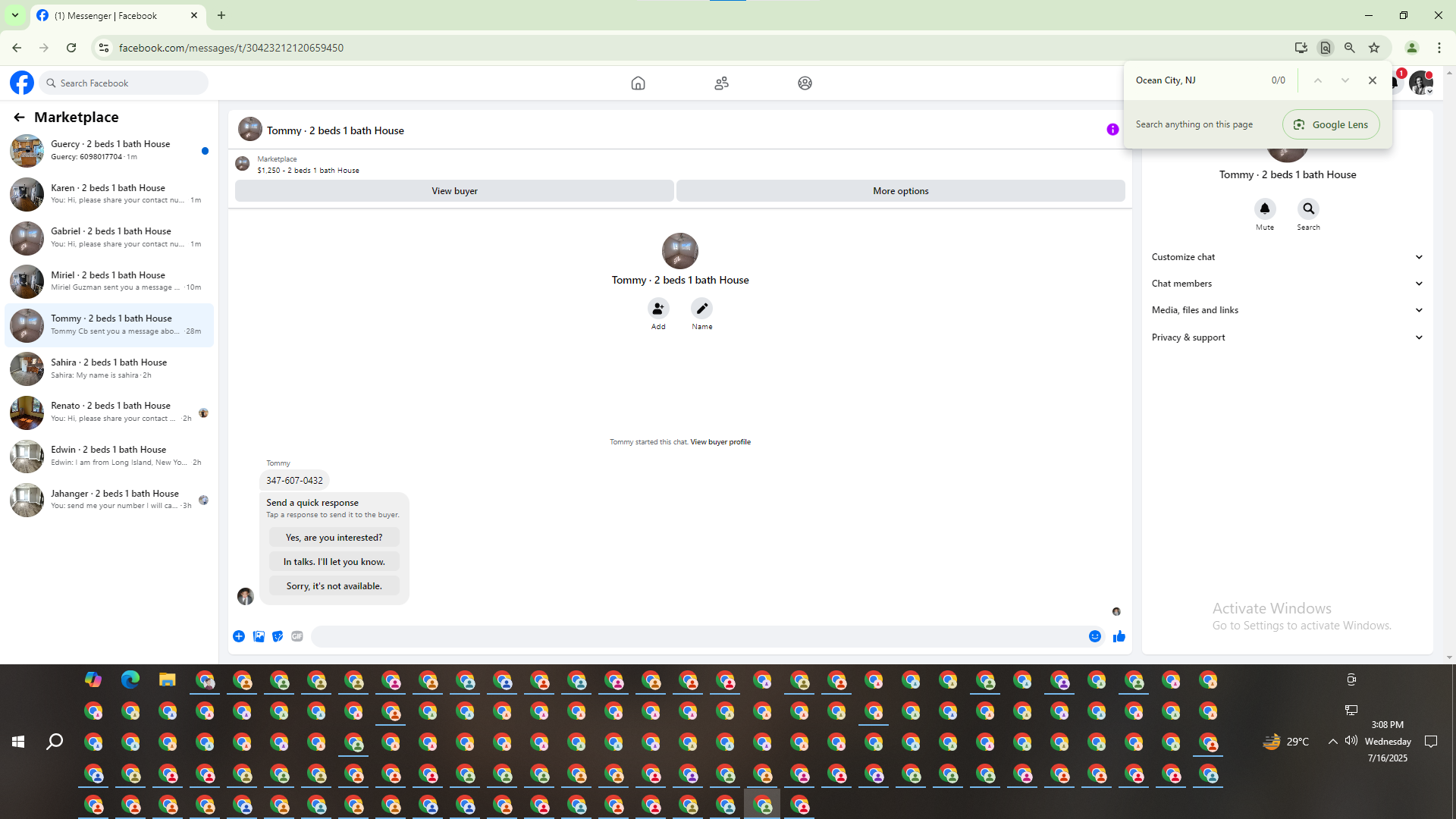This screenshot has width=1456, height=819.
Task: Expand Customize chat section
Action: 1287,257
